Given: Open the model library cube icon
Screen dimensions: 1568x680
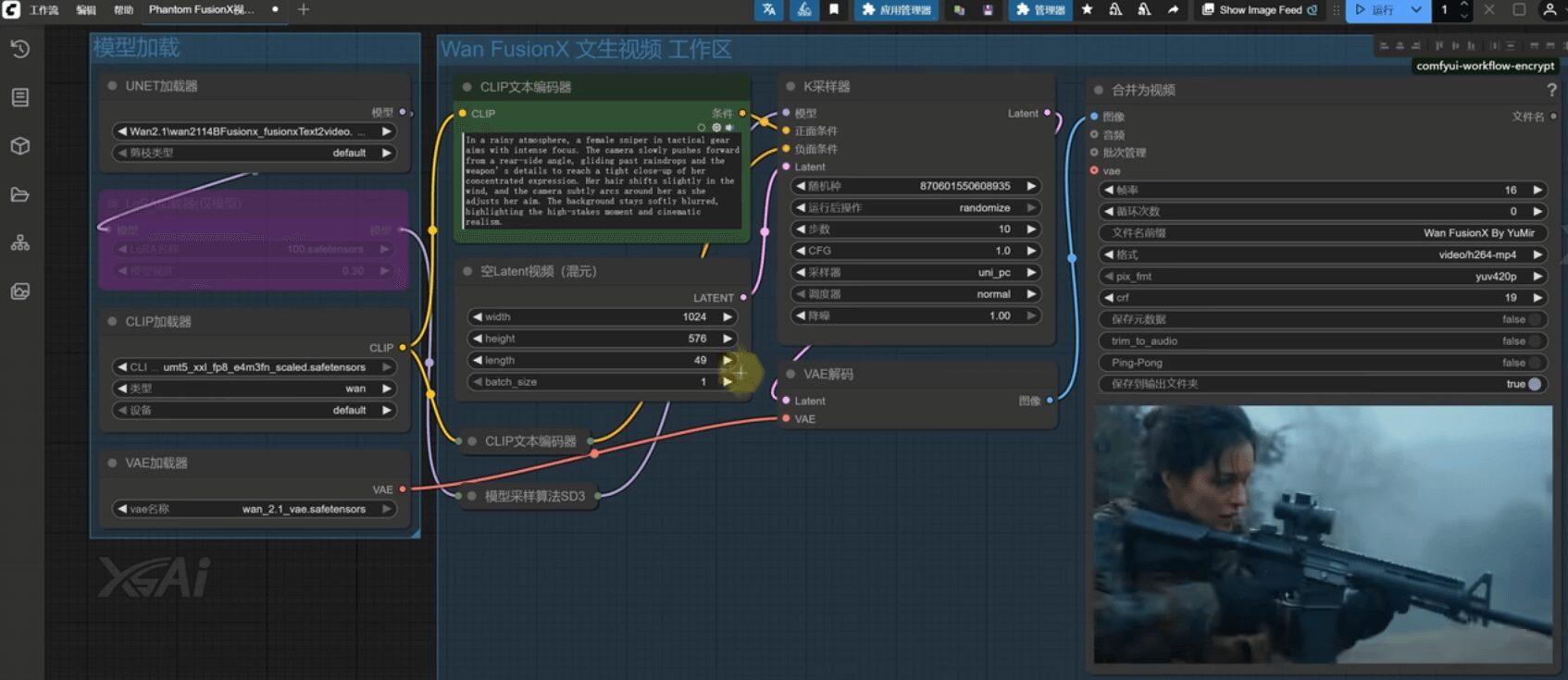Looking at the screenshot, I should [20, 146].
